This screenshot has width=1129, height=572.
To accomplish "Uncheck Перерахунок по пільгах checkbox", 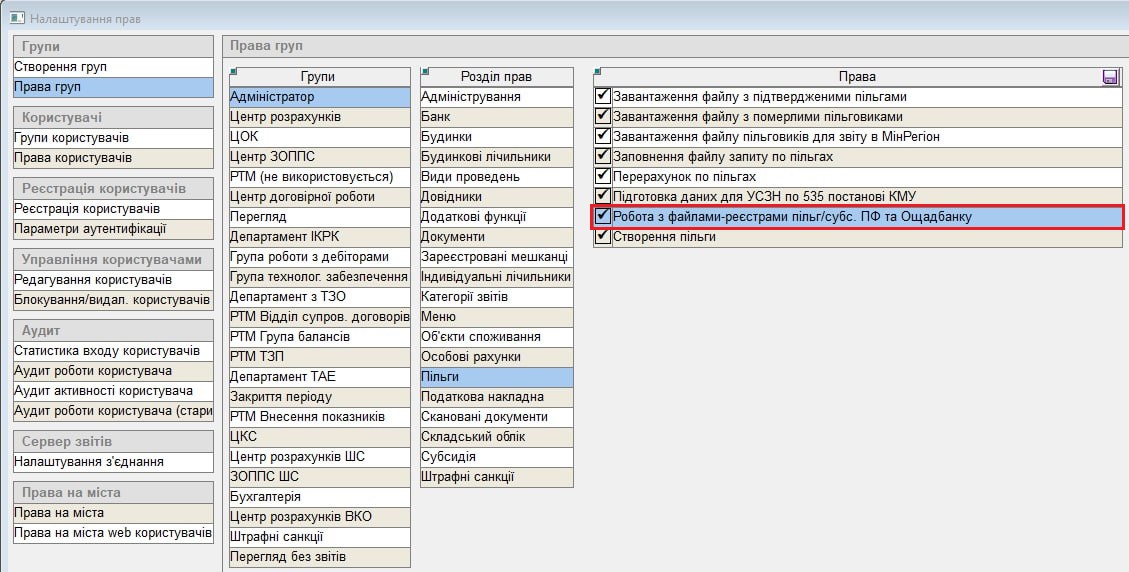I will (x=602, y=177).
